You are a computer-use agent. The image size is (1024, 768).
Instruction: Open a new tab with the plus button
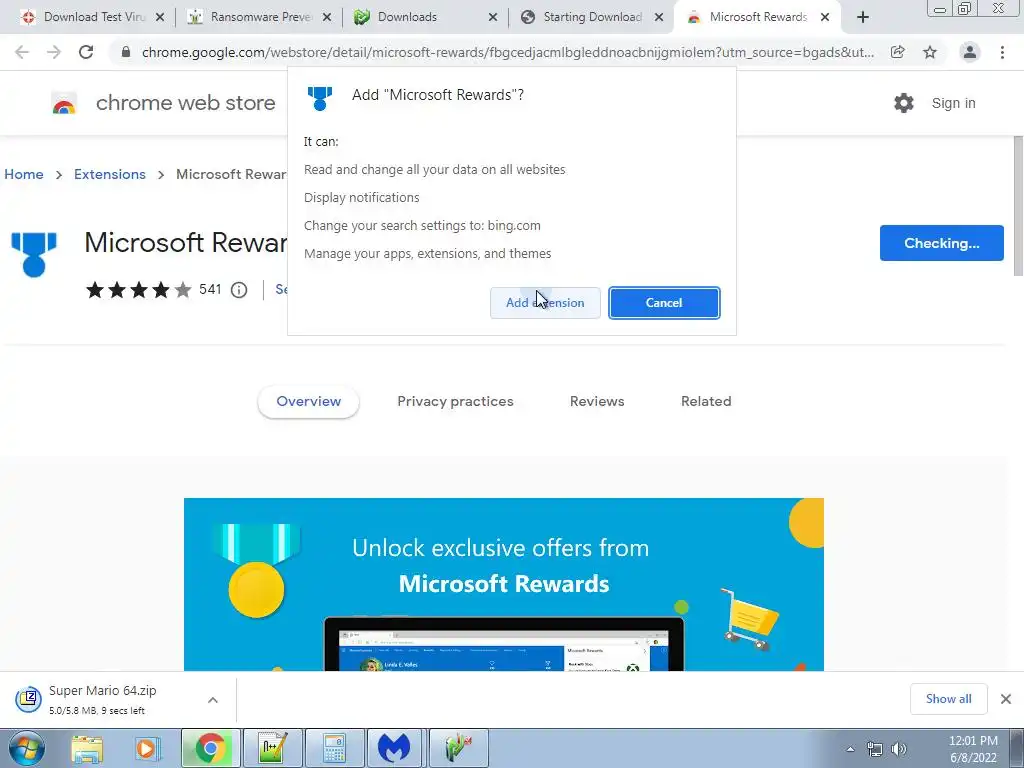click(863, 17)
